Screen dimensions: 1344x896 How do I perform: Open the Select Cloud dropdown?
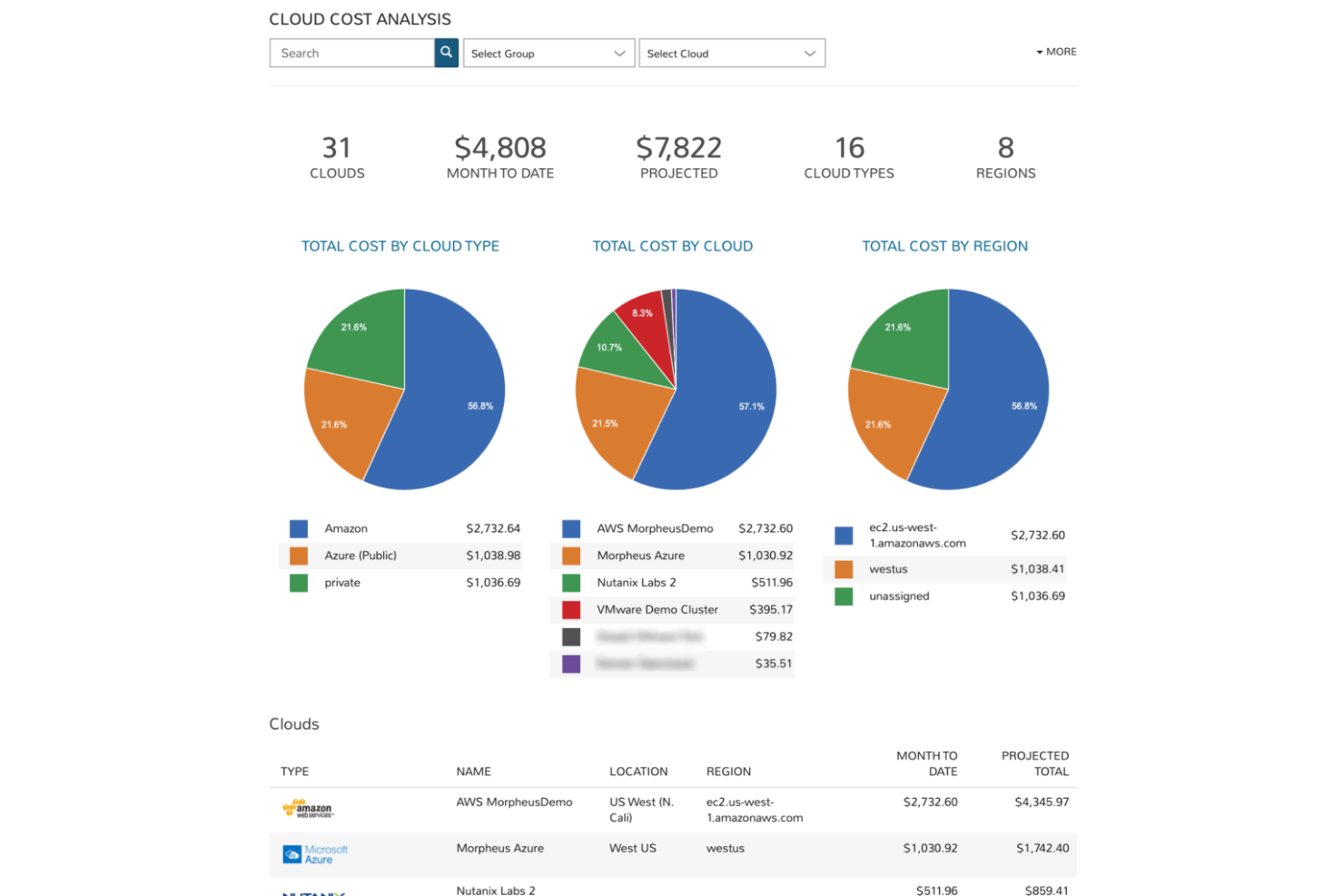tap(732, 53)
